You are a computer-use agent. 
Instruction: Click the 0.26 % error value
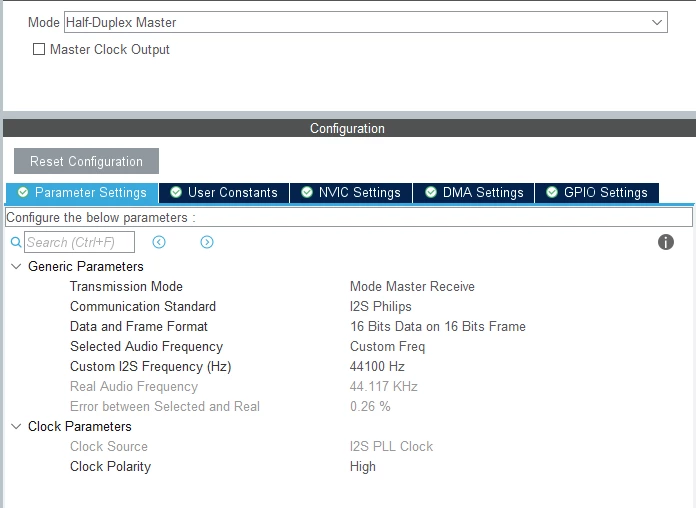(x=370, y=406)
